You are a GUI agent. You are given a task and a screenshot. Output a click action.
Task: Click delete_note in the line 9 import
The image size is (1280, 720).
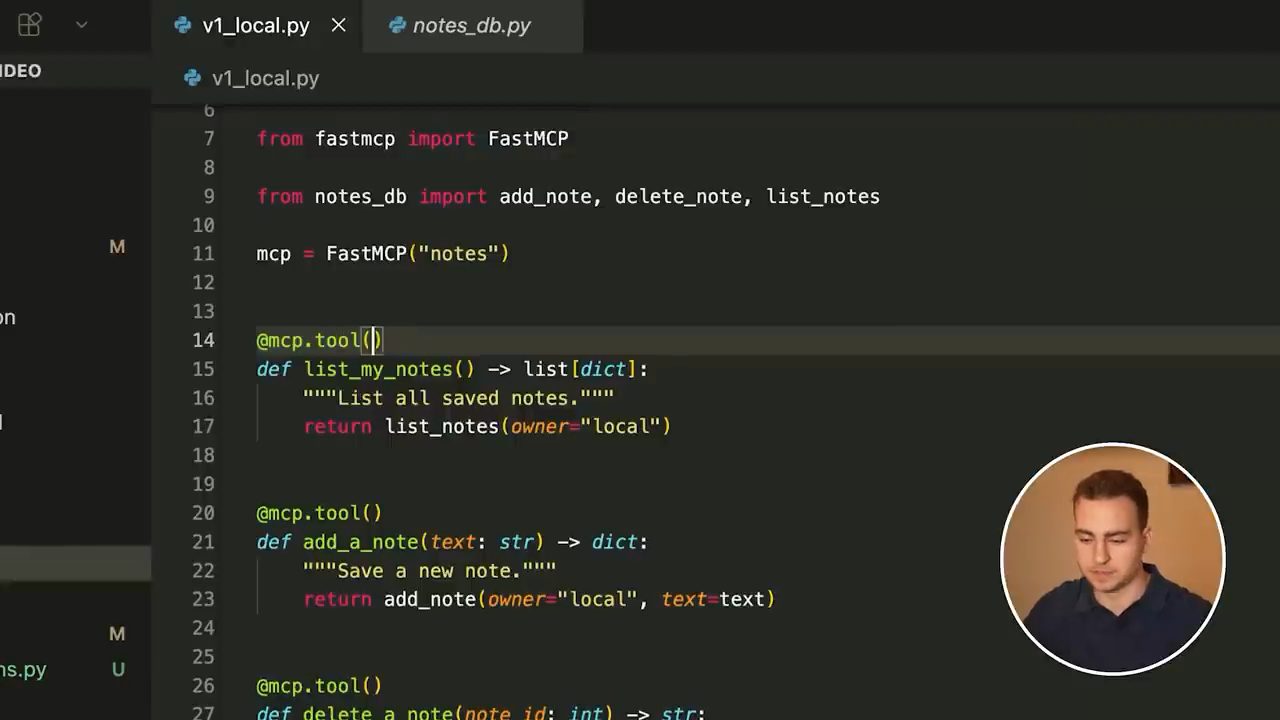[x=679, y=197]
